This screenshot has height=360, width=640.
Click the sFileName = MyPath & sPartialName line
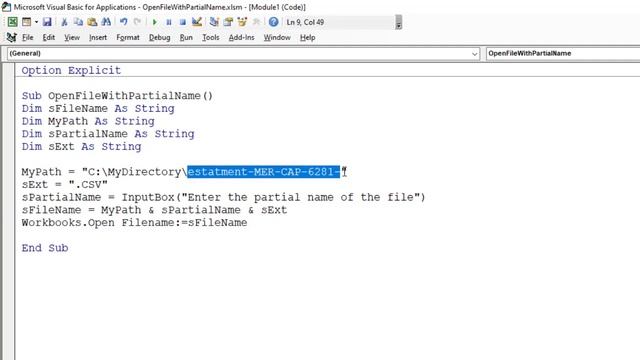(154, 210)
